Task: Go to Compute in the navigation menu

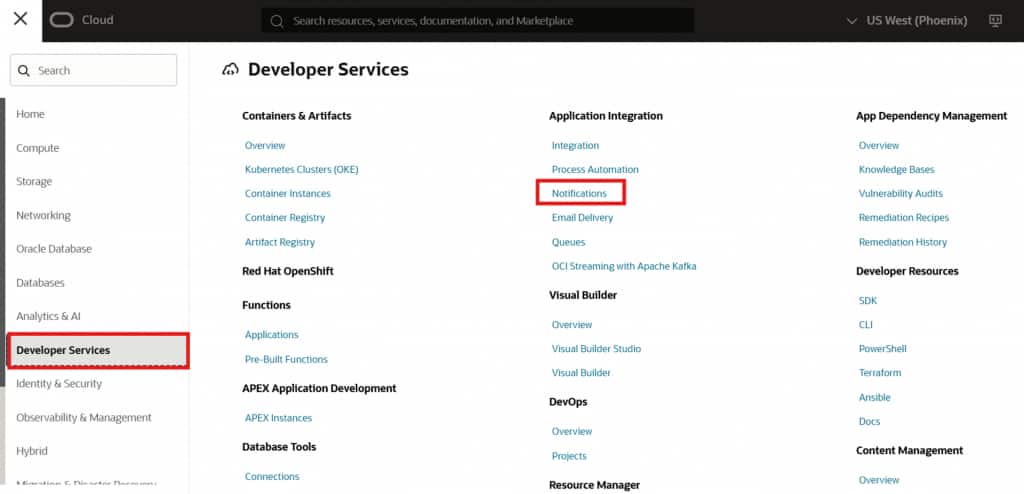Action: (x=38, y=148)
